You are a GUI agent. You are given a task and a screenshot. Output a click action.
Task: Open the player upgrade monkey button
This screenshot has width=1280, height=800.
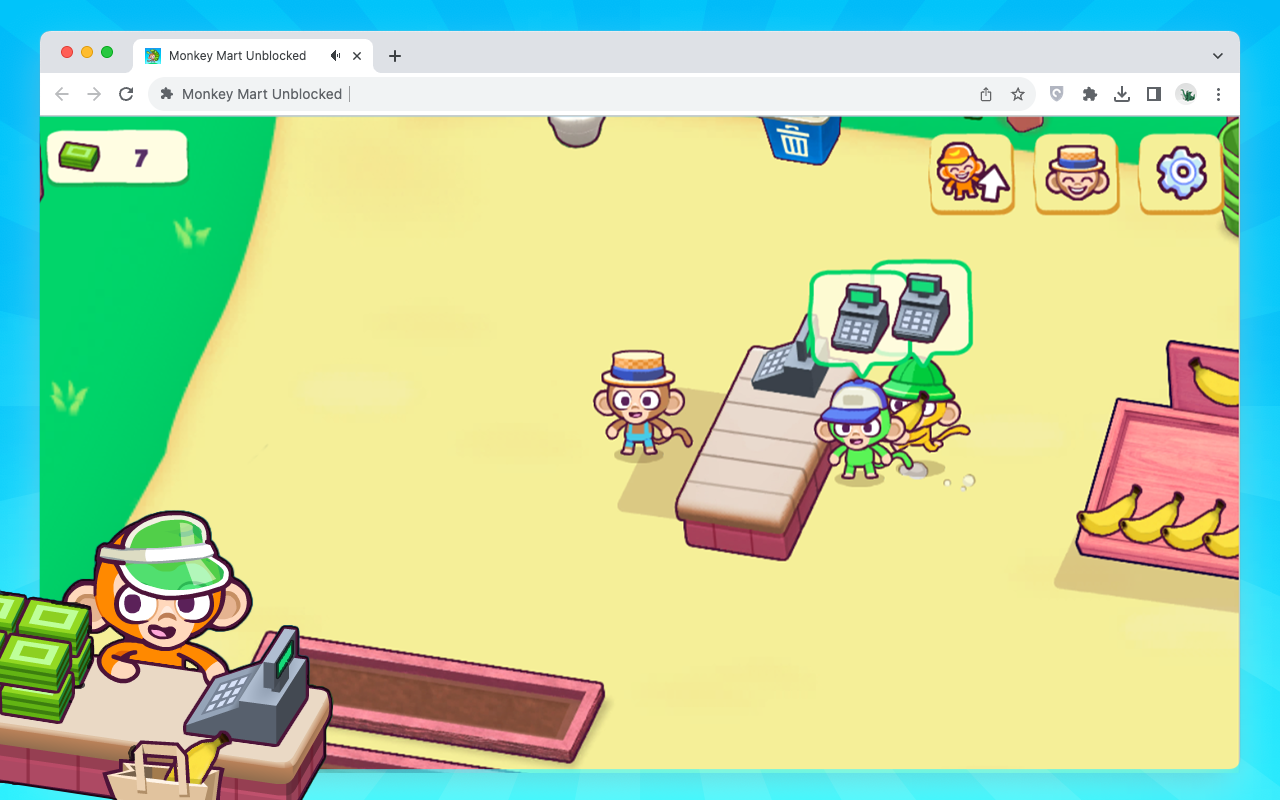pyautogui.click(x=972, y=174)
